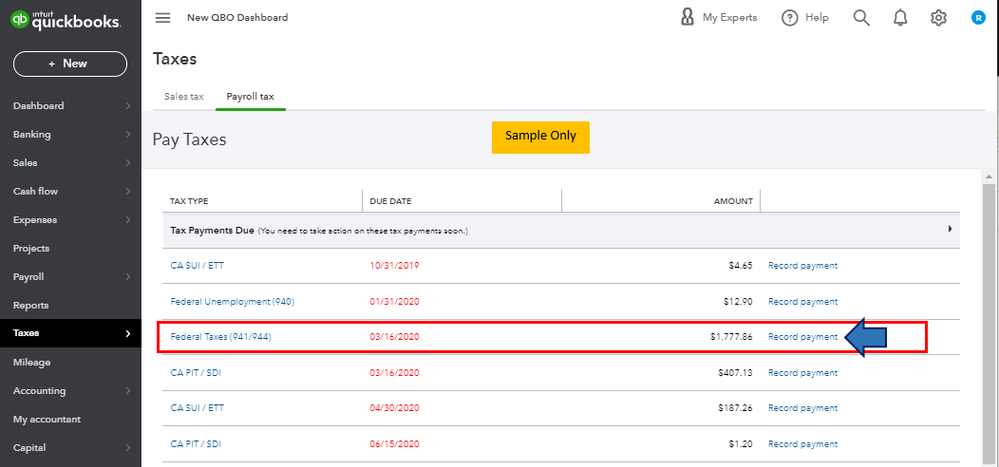Image resolution: width=999 pixels, height=467 pixels.
Task: Switch to the Sales tax tab
Action: (x=184, y=97)
